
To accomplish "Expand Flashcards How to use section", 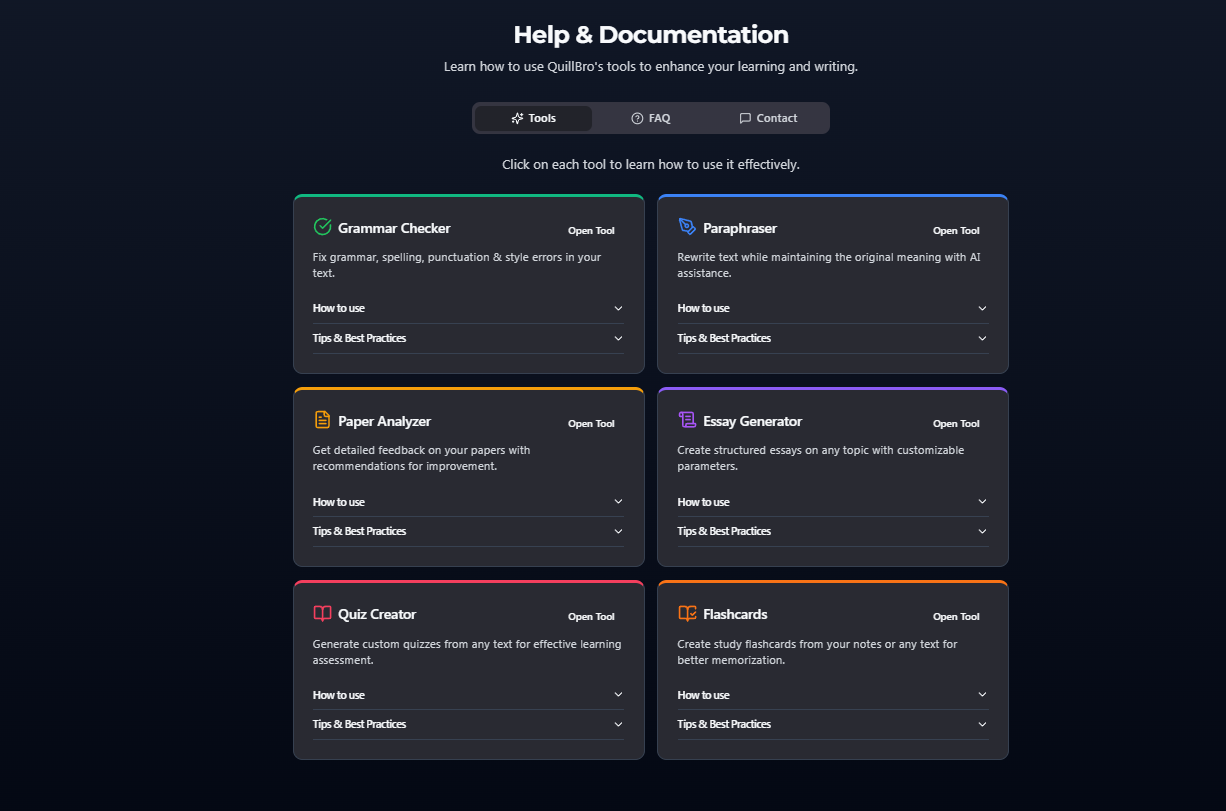I will tap(833, 695).
